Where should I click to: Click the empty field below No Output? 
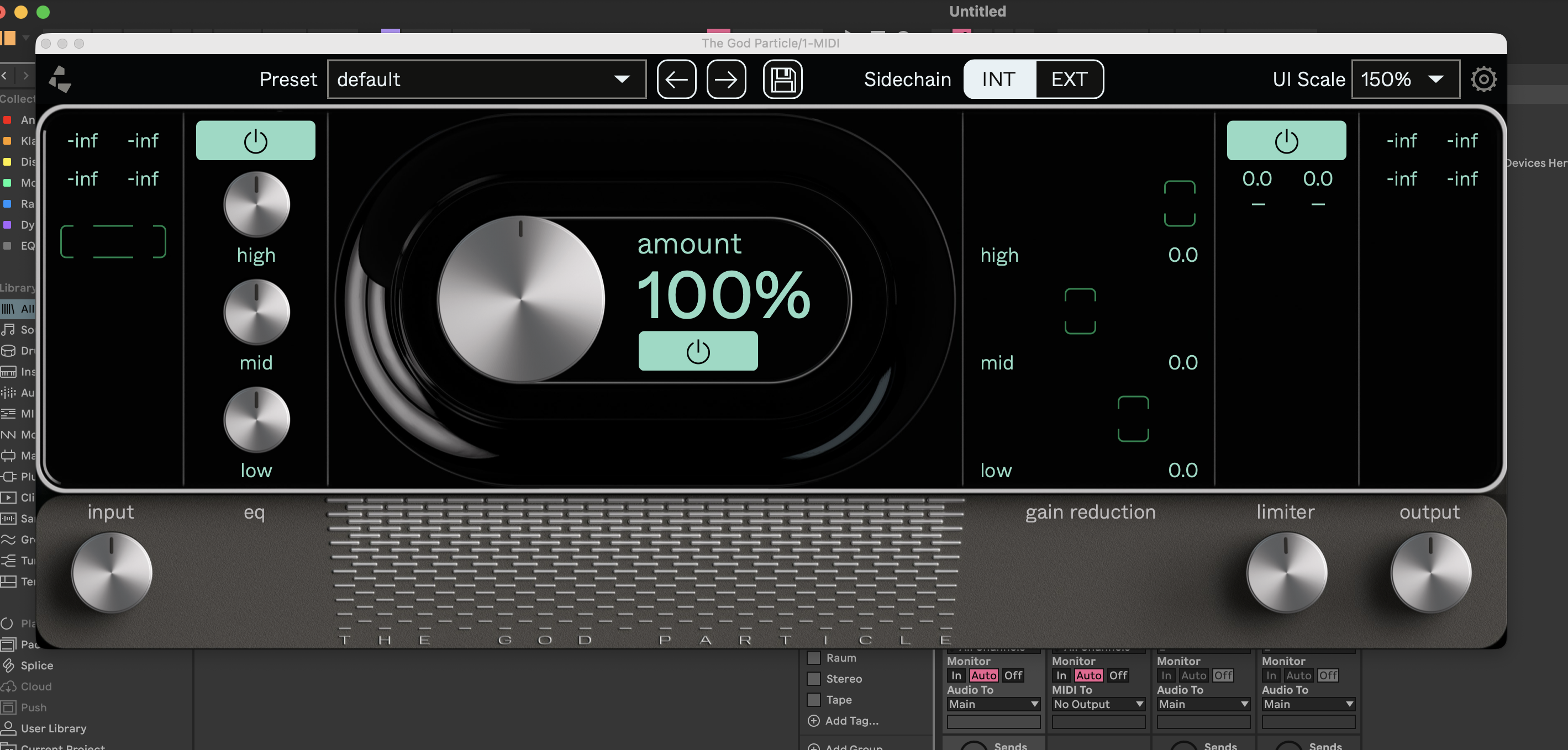point(1099,722)
